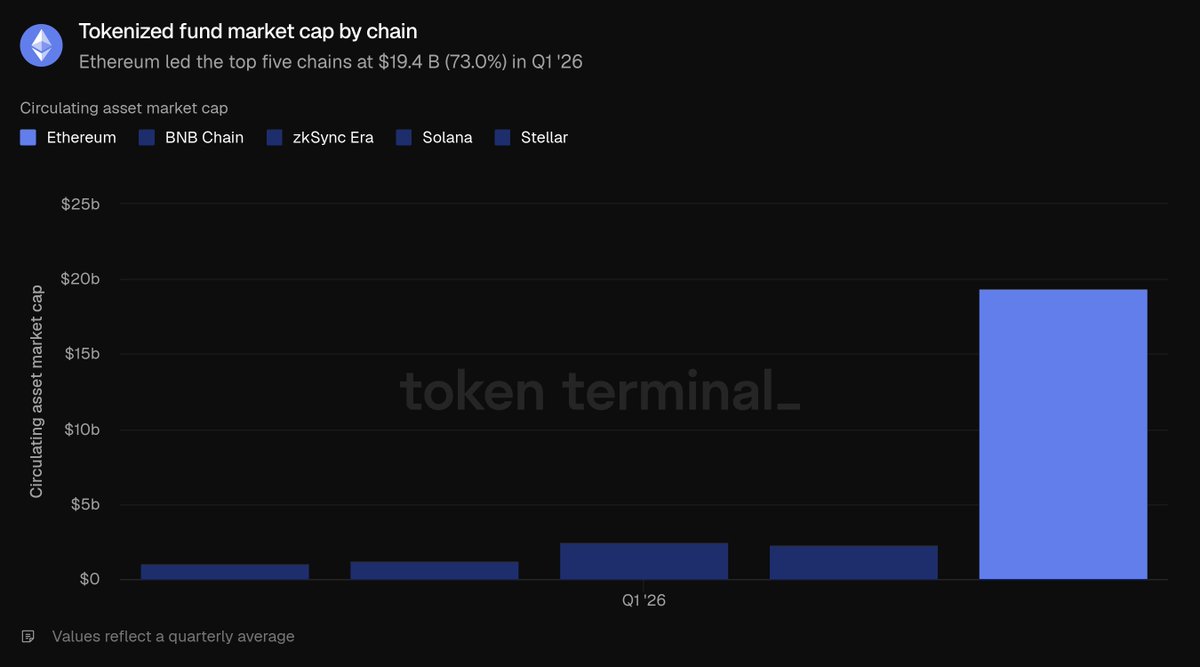Click the fourth dark blue bar

[854, 562]
